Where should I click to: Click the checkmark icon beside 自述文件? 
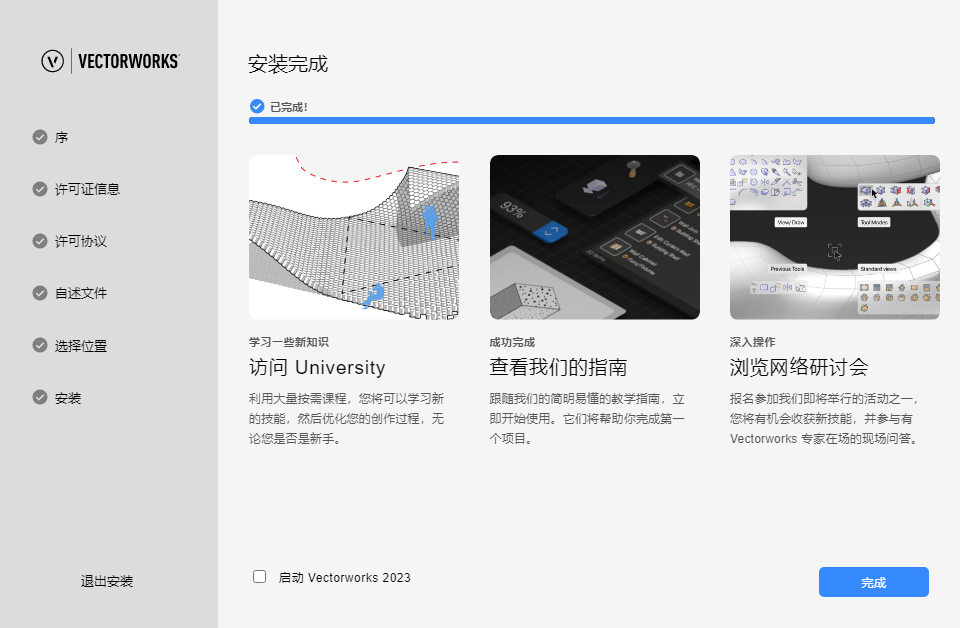click(40, 292)
